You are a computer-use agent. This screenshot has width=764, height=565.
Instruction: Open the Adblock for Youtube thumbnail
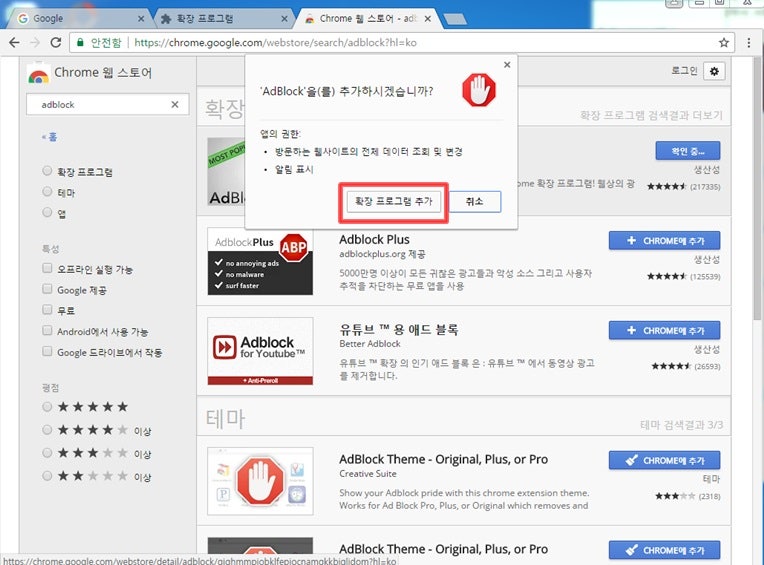[x=260, y=351]
